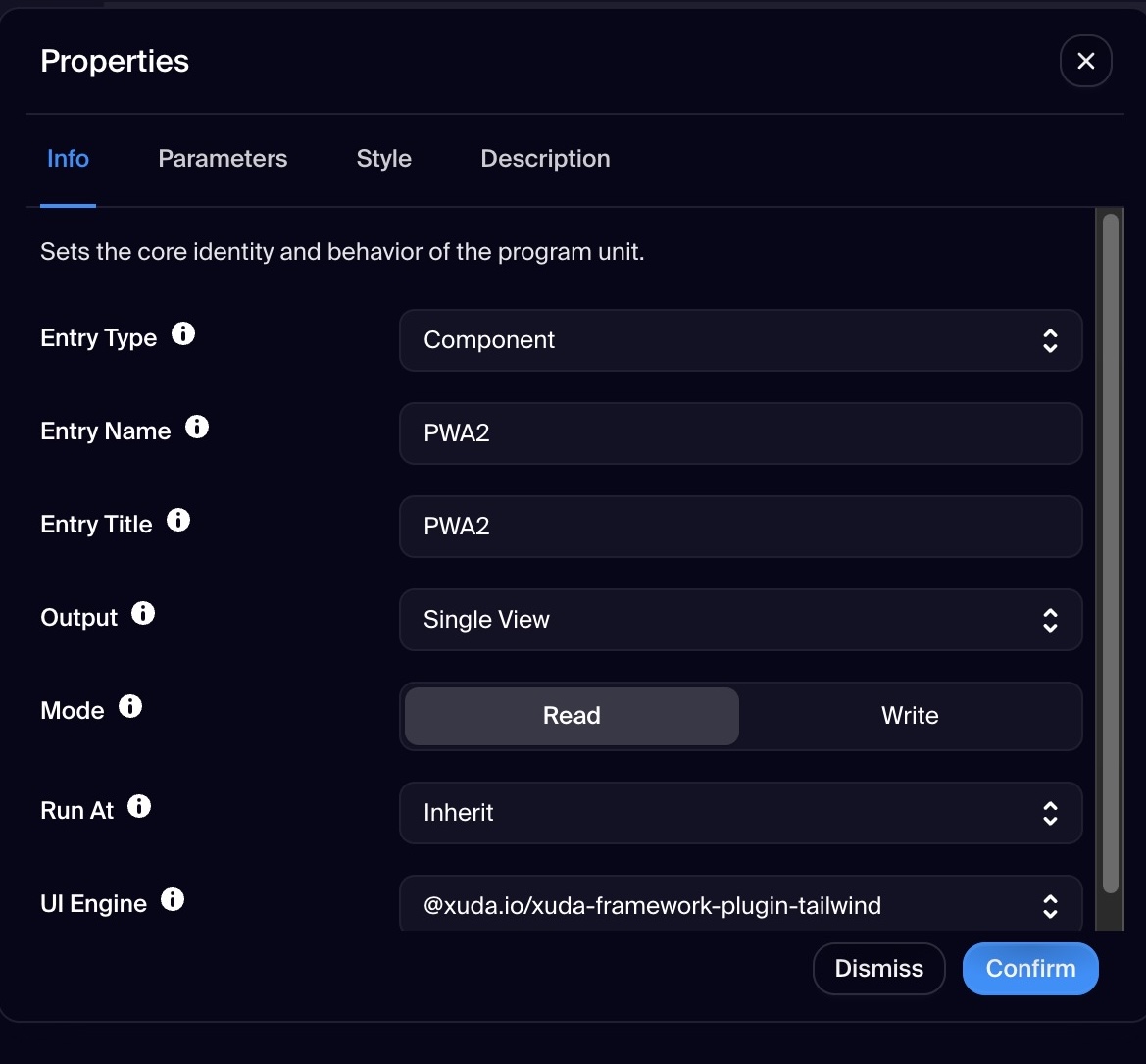Viewport: 1146px width, 1064px height.
Task: Switch to the Parameters tab
Action: [x=223, y=159]
